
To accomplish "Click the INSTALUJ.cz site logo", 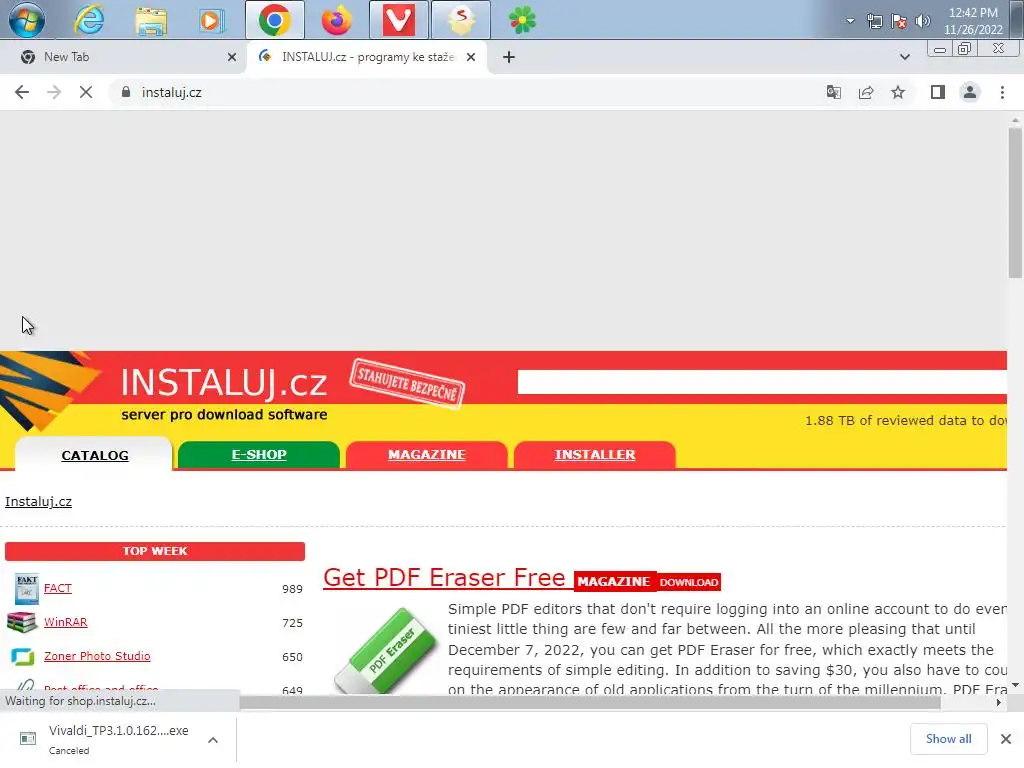I will (x=223, y=382).
